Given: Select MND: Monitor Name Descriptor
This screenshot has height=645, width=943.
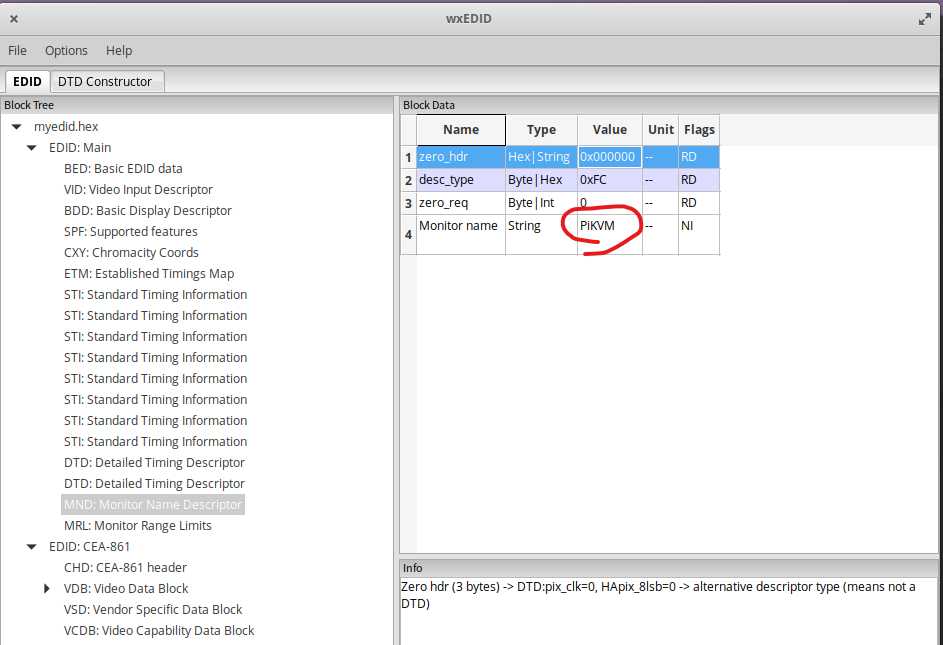Looking at the screenshot, I should click(x=153, y=504).
